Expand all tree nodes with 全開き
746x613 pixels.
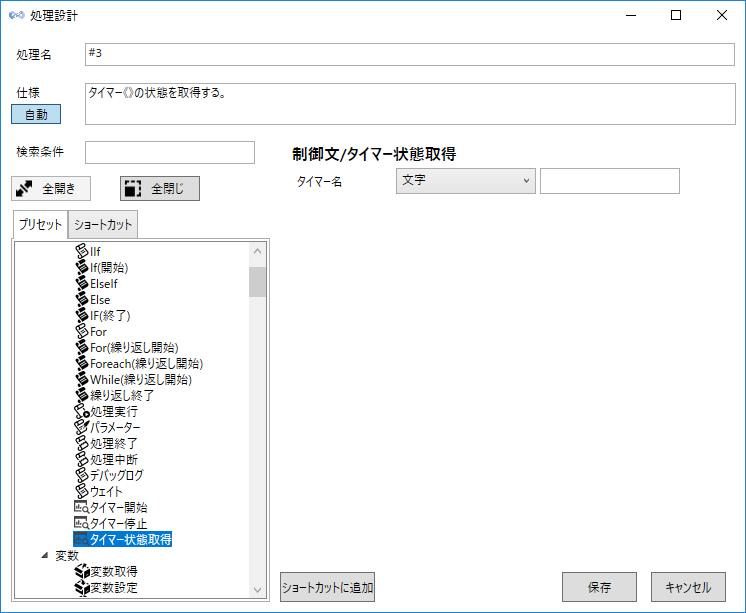pyautogui.click(x=51, y=188)
